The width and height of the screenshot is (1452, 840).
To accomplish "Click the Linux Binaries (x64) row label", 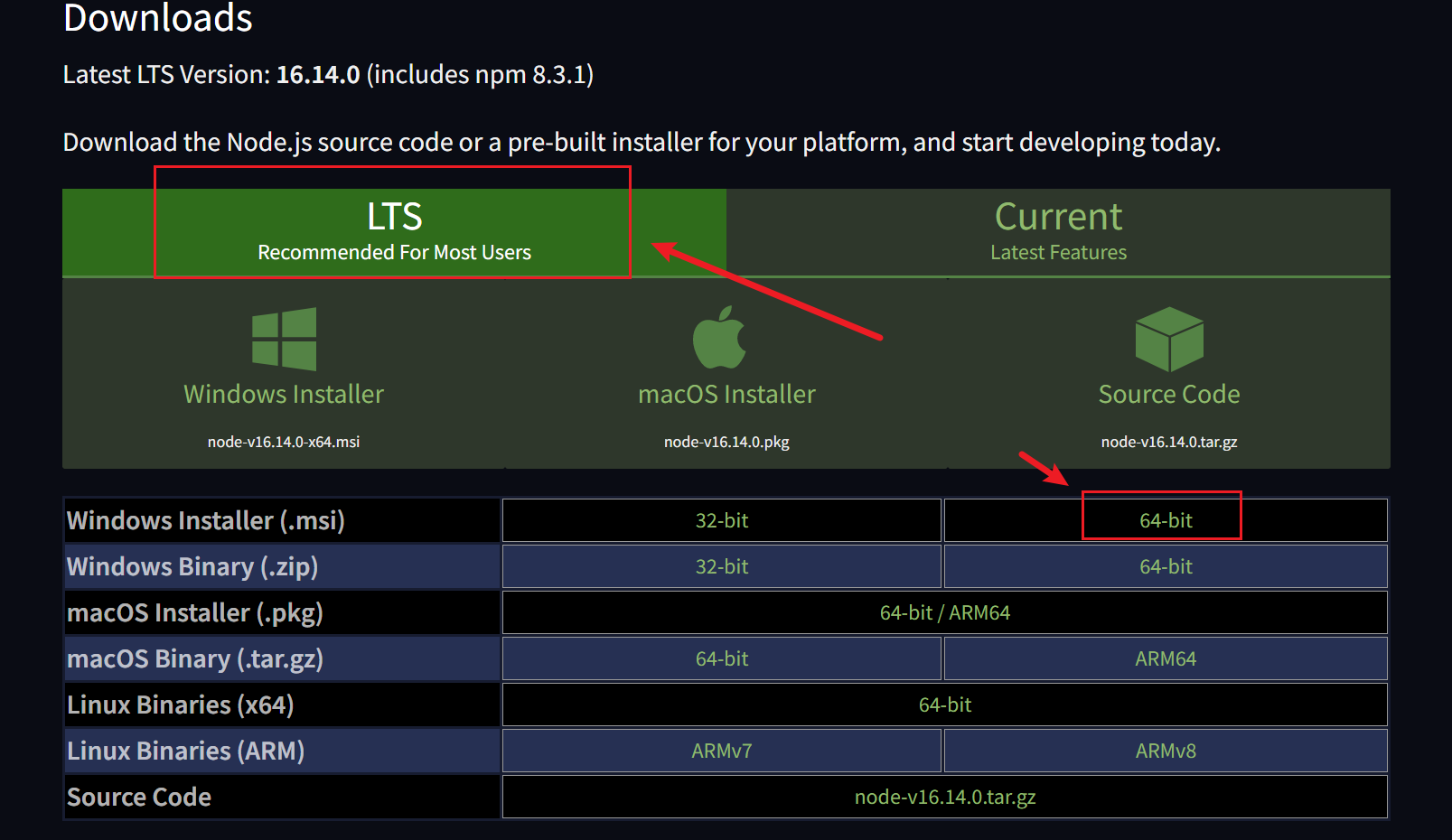I will pyautogui.click(x=181, y=705).
